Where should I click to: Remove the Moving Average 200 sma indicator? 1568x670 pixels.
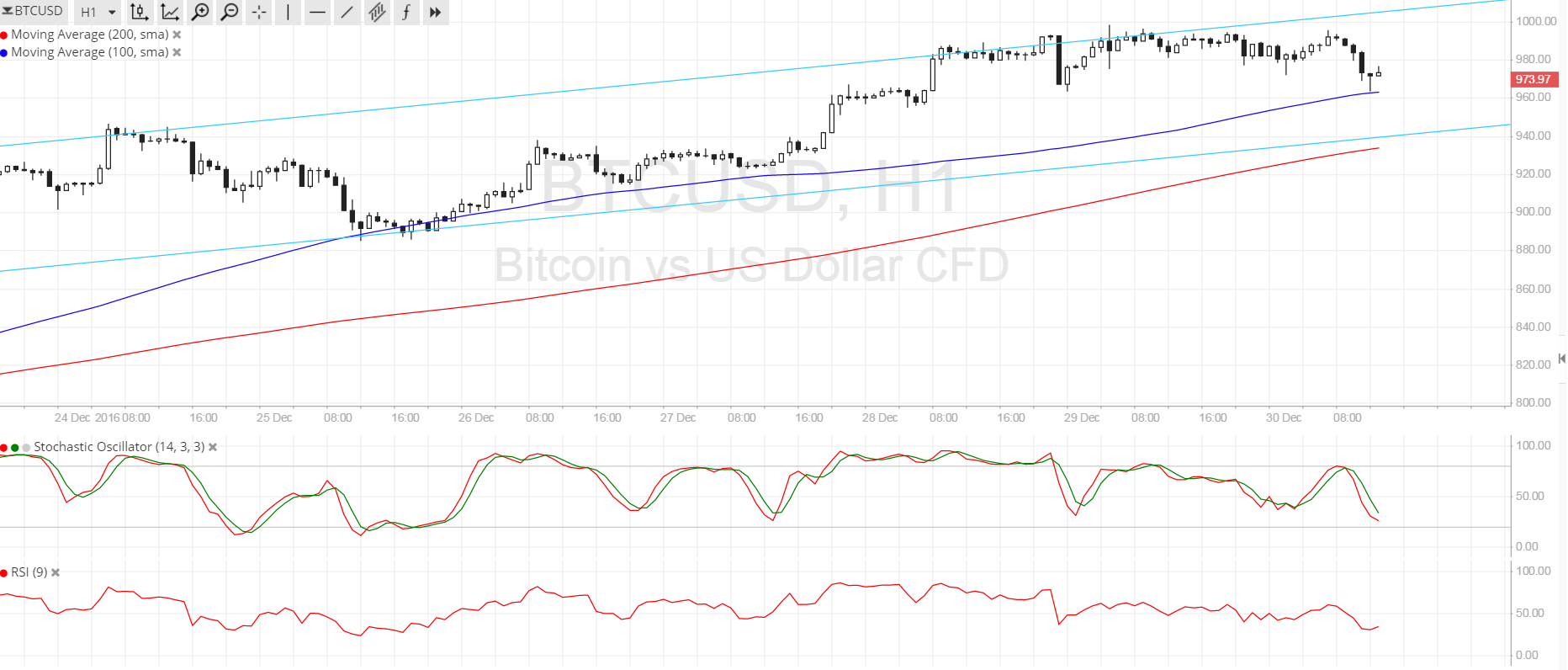[177, 35]
